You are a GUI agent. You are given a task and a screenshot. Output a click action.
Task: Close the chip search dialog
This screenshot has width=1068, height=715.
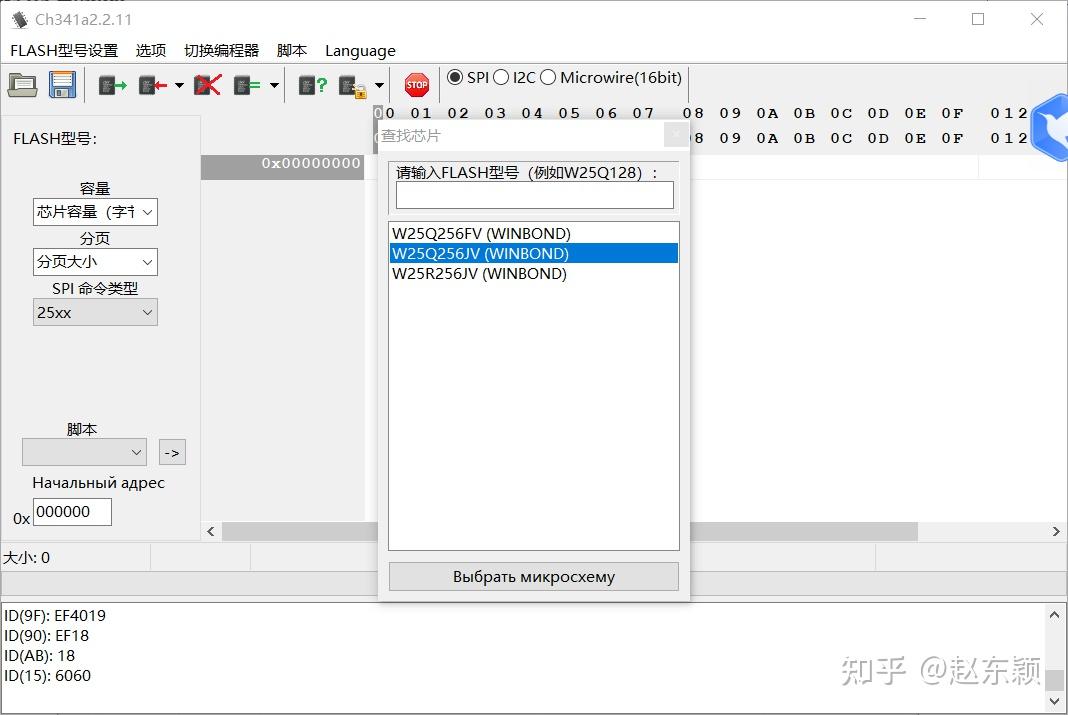tap(676, 135)
